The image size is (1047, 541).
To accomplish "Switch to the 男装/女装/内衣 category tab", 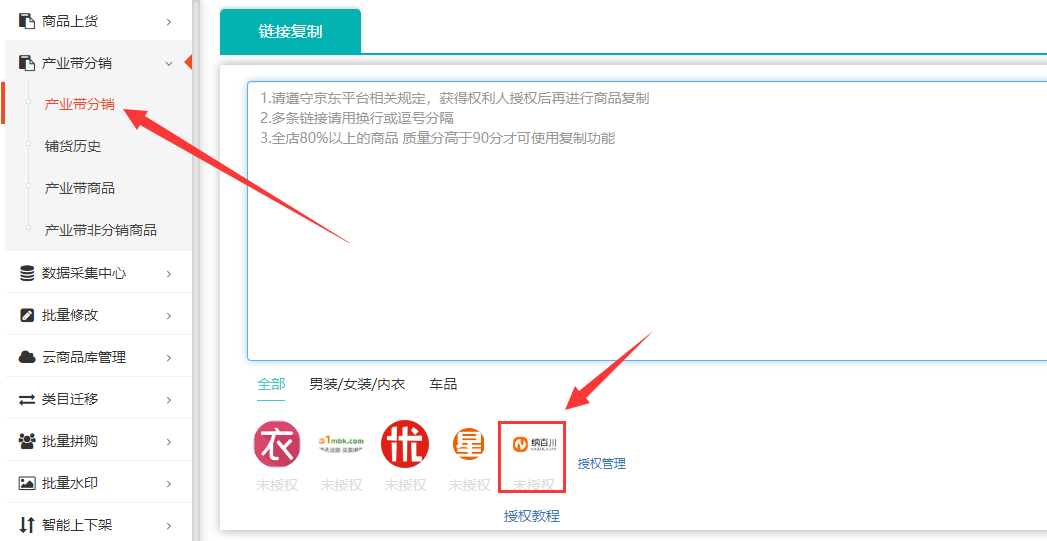I will pyautogui.click(x=357, y=384).
